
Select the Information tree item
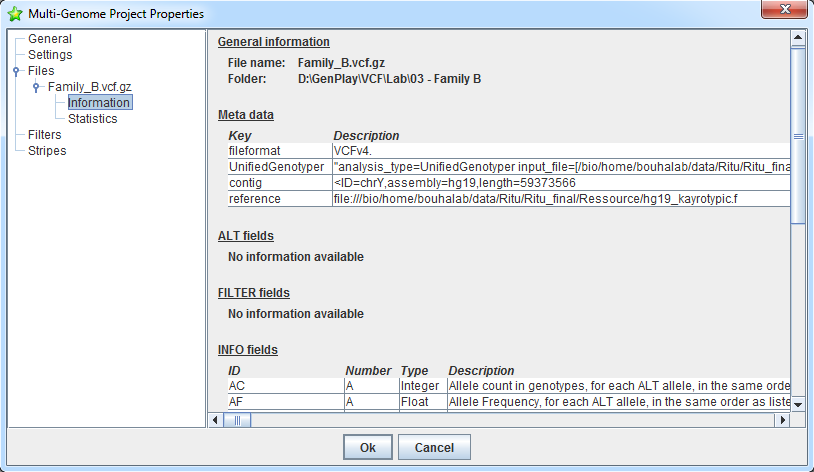pos(99,103)
